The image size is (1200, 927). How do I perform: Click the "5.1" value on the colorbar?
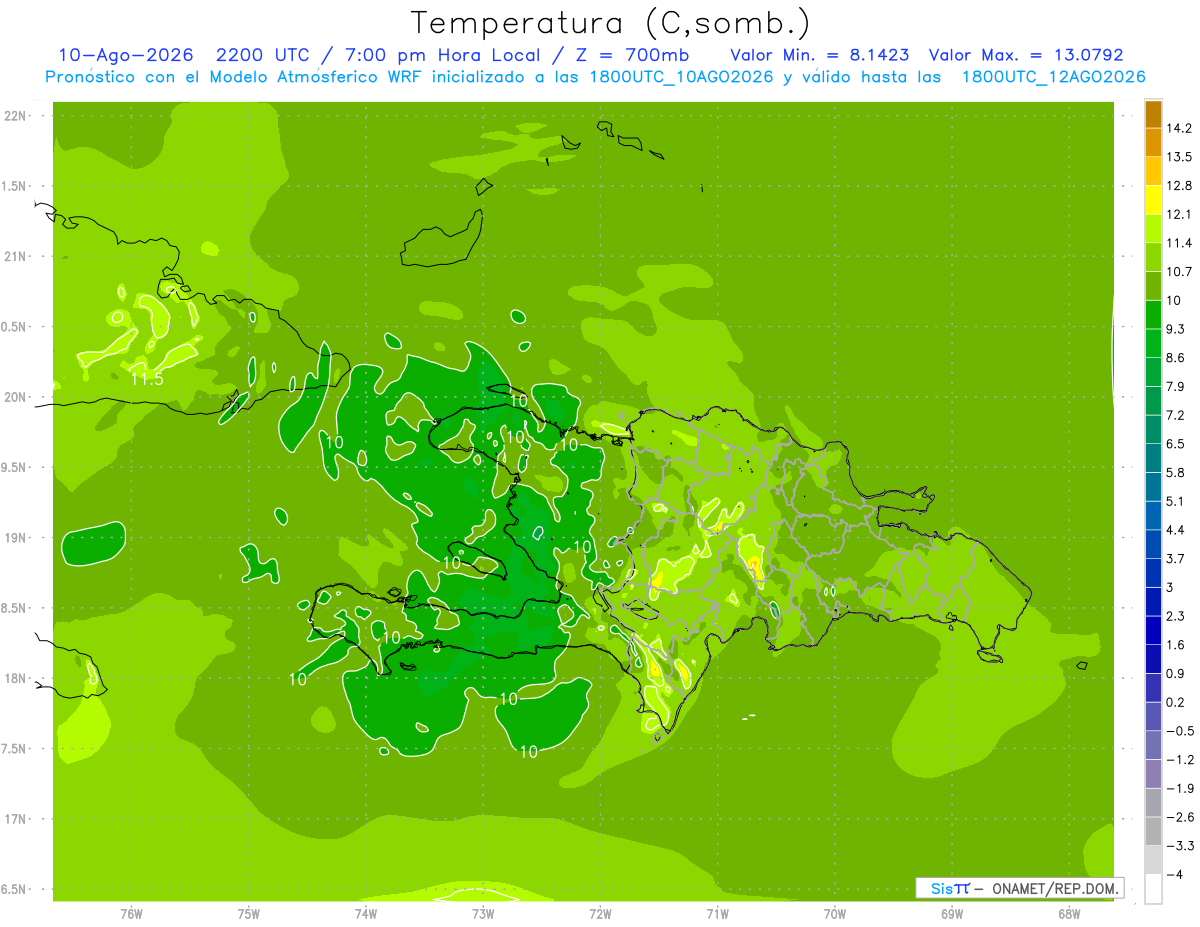(1176, 501)
